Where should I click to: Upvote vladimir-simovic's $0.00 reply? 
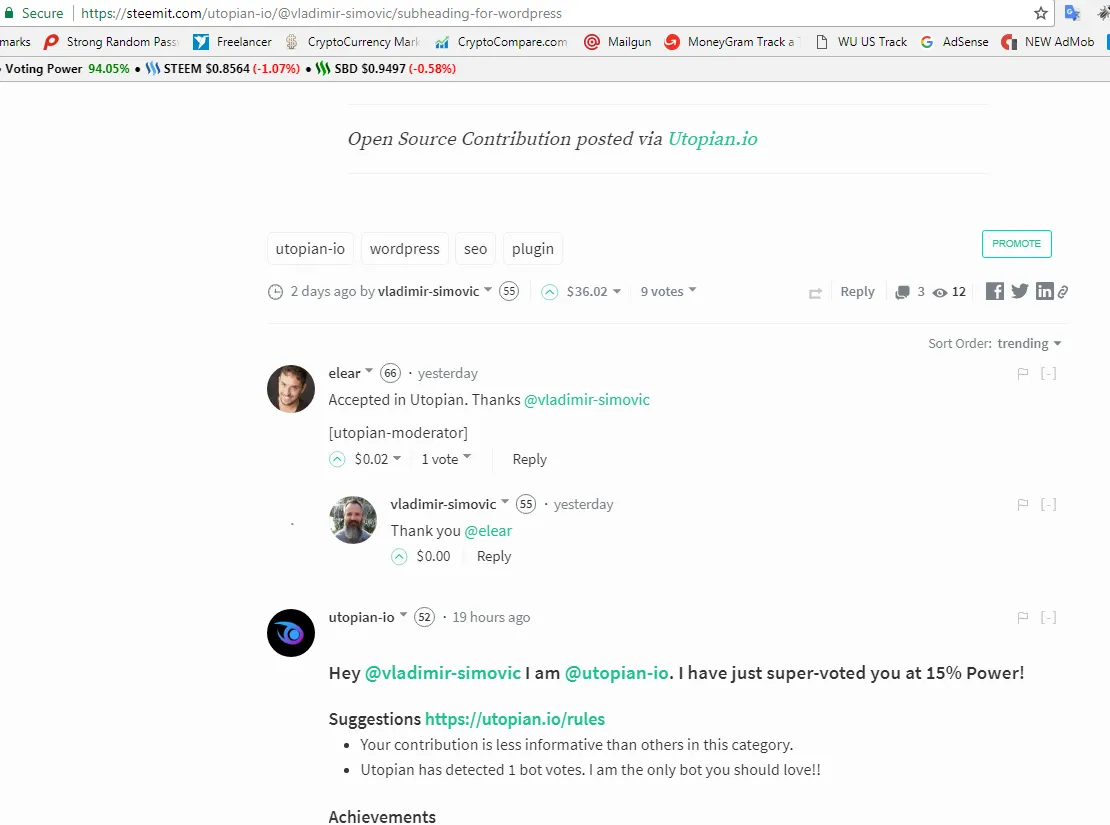tap(399, 557)
